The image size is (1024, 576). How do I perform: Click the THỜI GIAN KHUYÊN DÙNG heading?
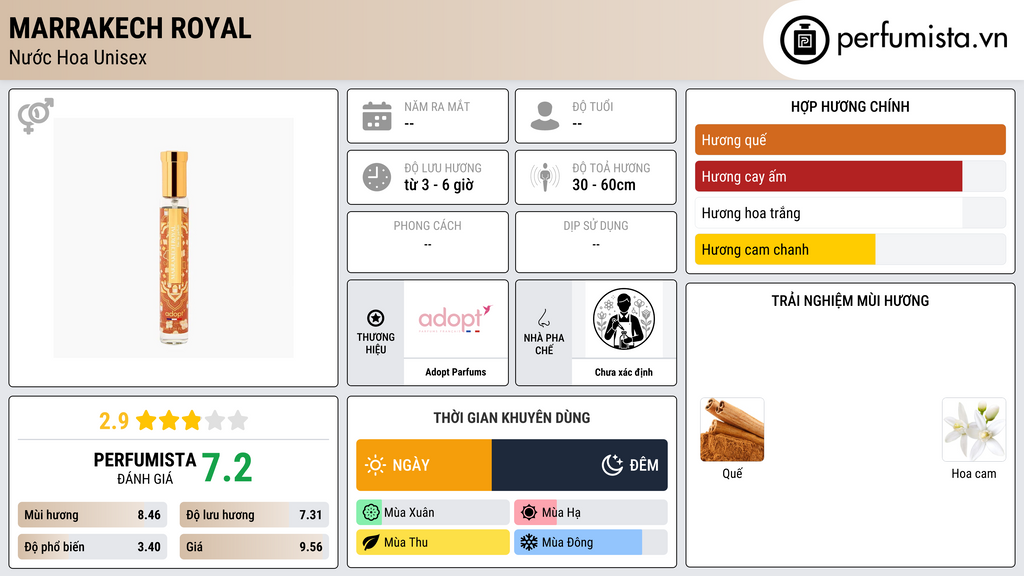[x=512, y=418]
